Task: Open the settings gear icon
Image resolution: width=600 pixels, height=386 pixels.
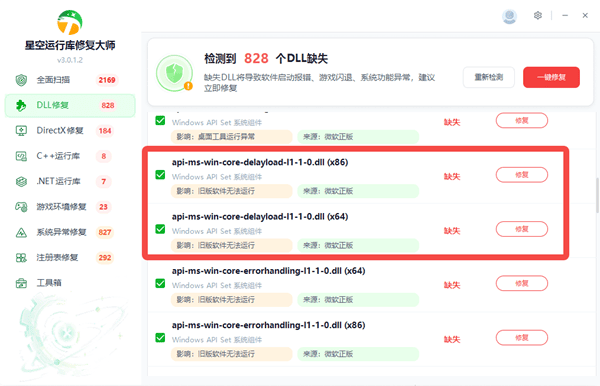Action: (x=538, y=15)
